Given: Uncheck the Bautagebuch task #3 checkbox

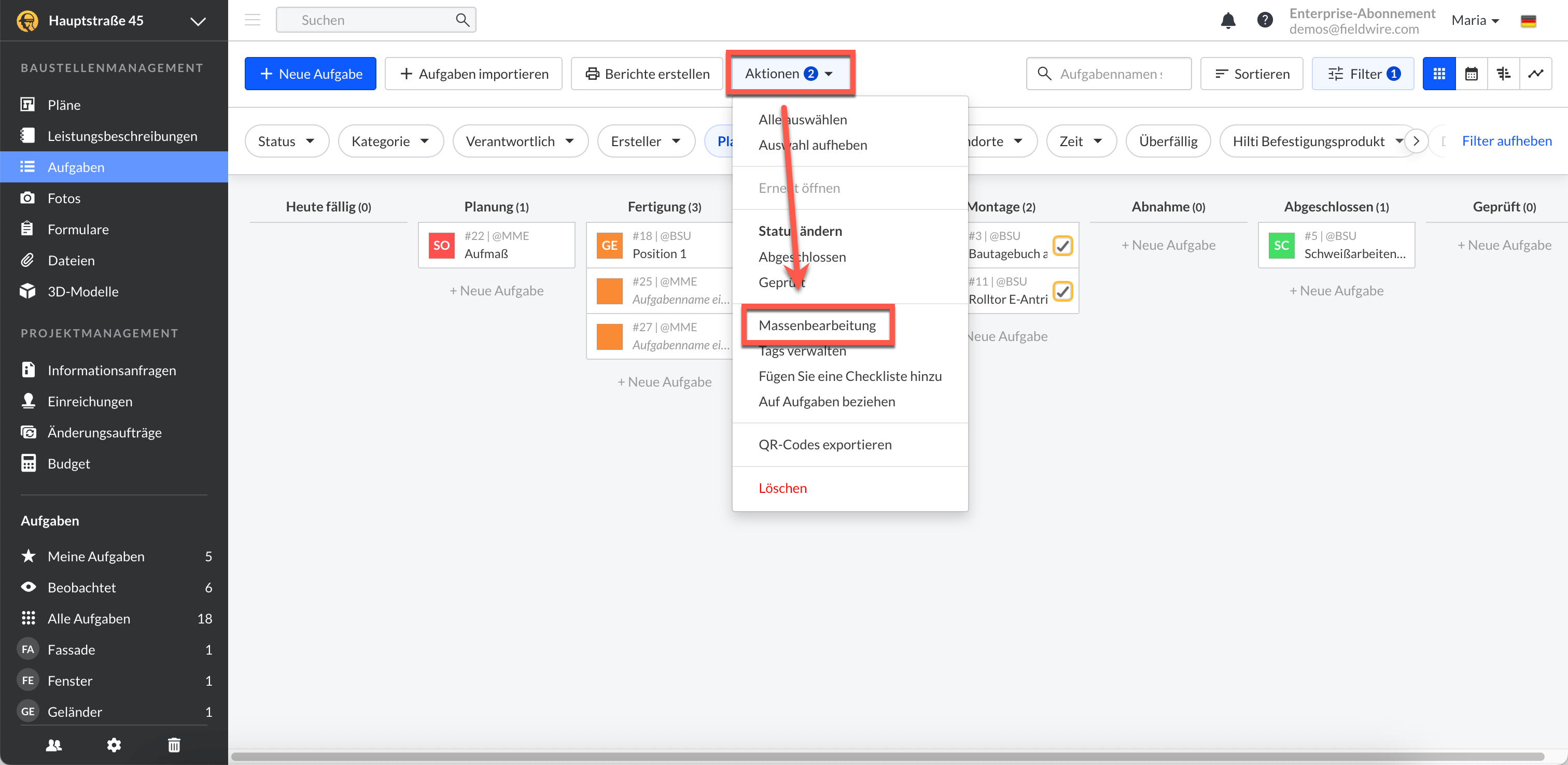Looking at the screenshot, I should 1062,245.
